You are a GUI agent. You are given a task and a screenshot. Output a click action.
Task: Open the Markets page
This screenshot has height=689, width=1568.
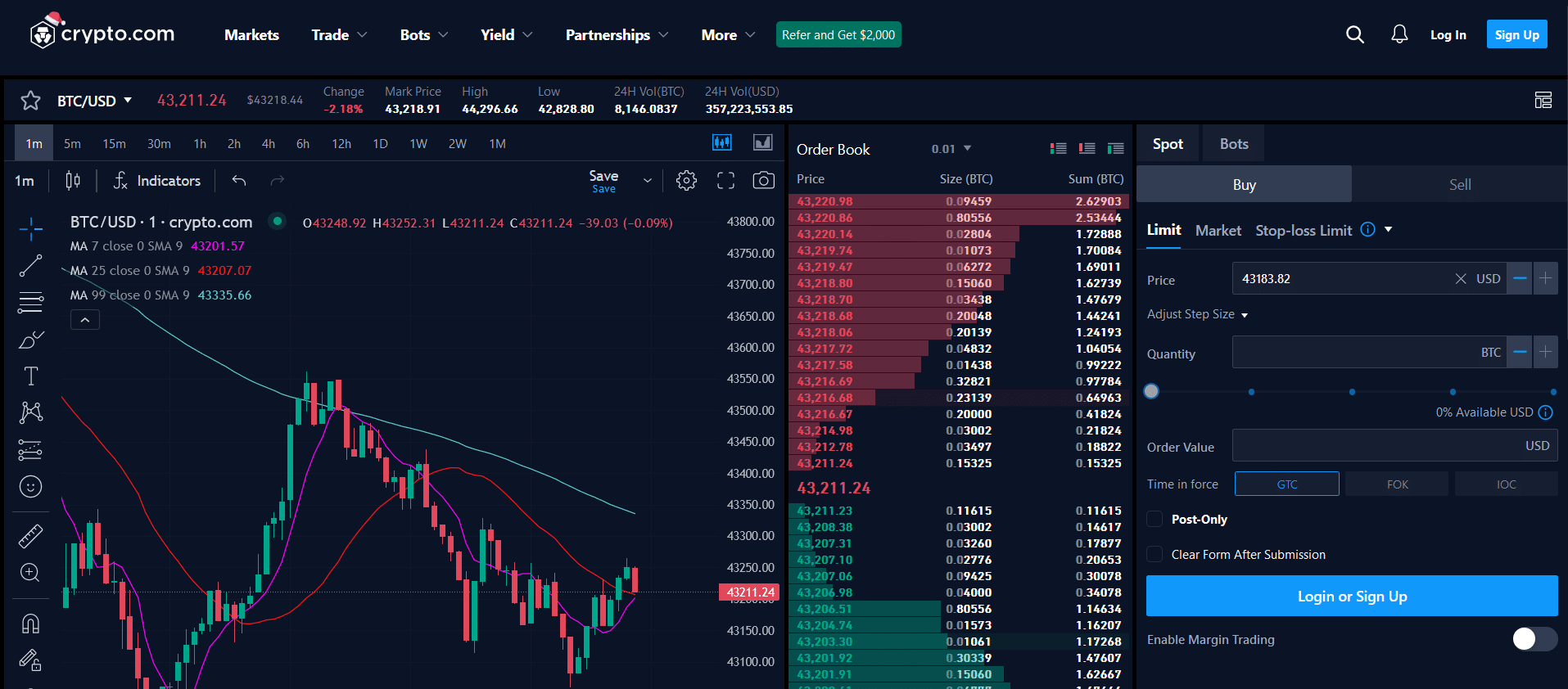click(x=251, y=34)
